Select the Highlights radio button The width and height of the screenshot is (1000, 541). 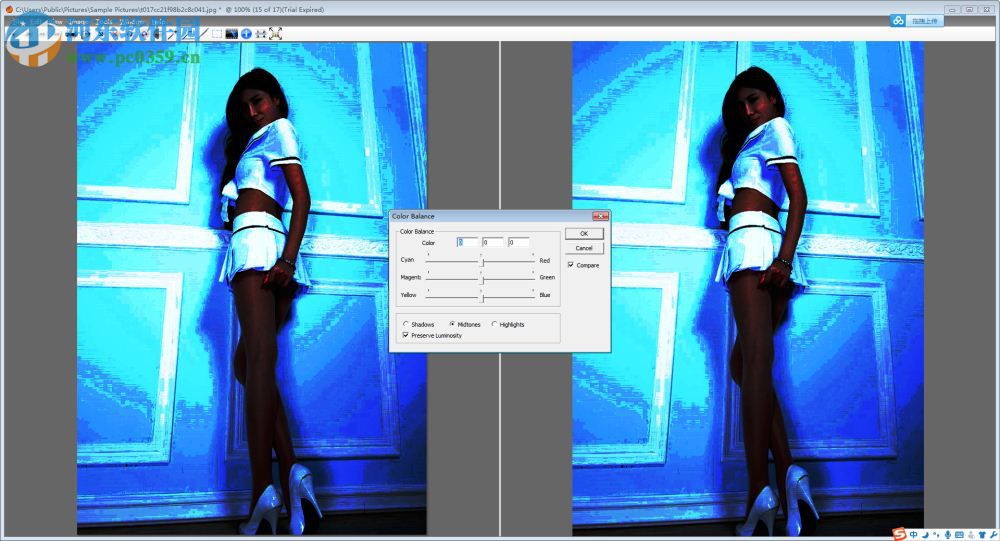(x=494, y=324)
